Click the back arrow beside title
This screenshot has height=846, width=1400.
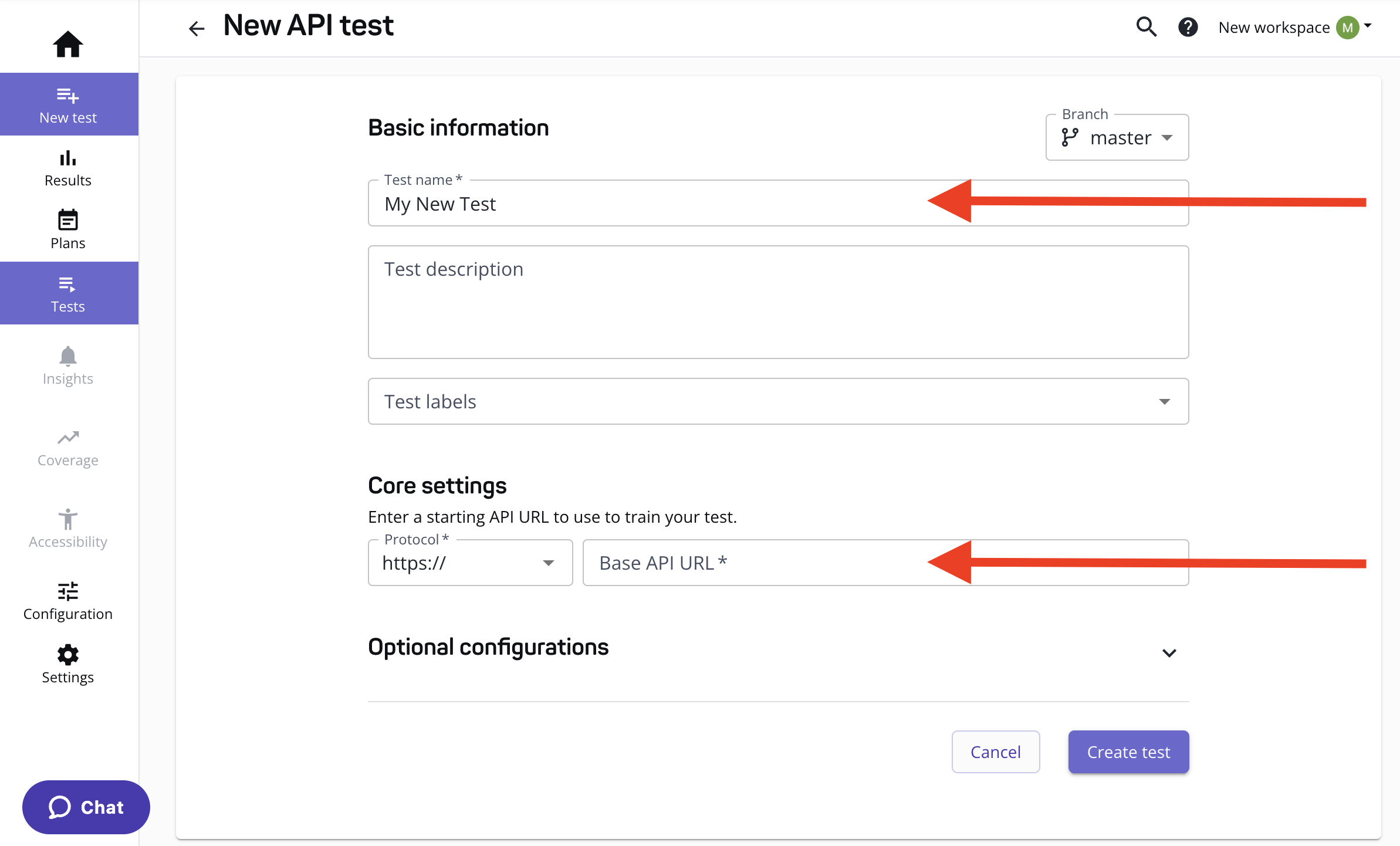pyautogui.click(x=197, y=28)
